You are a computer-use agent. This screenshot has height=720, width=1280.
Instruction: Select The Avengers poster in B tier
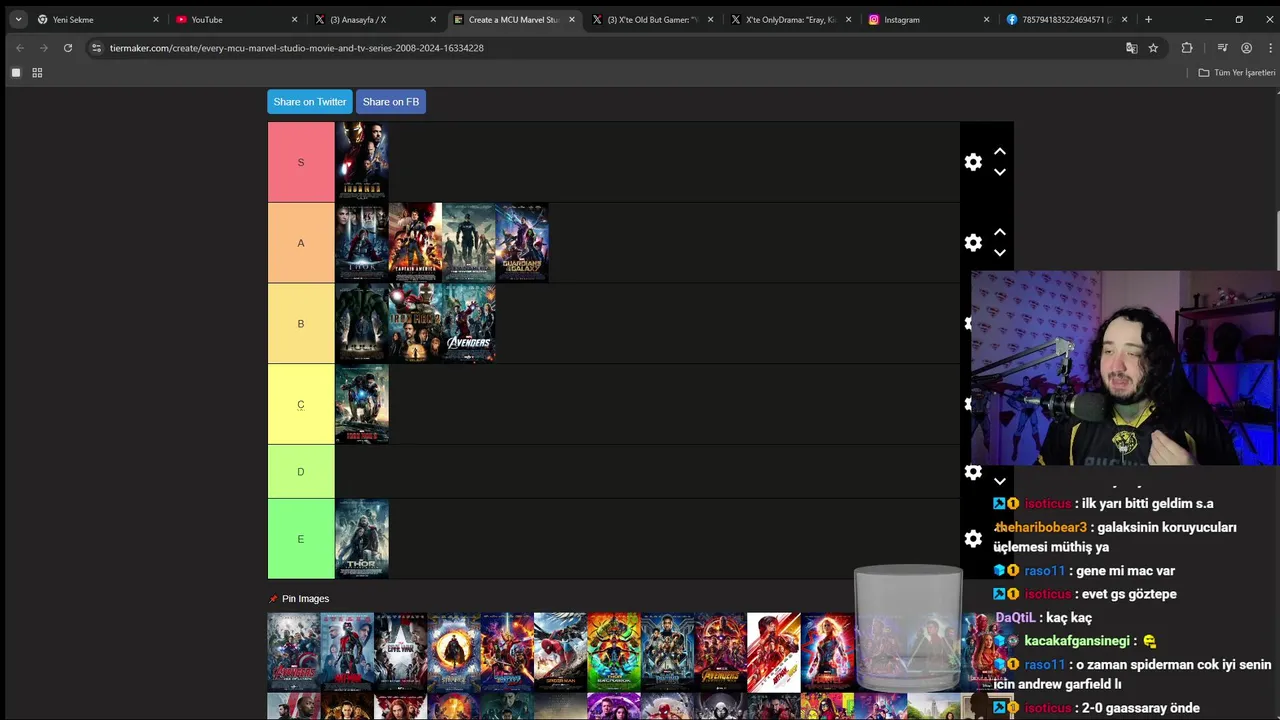469,324
